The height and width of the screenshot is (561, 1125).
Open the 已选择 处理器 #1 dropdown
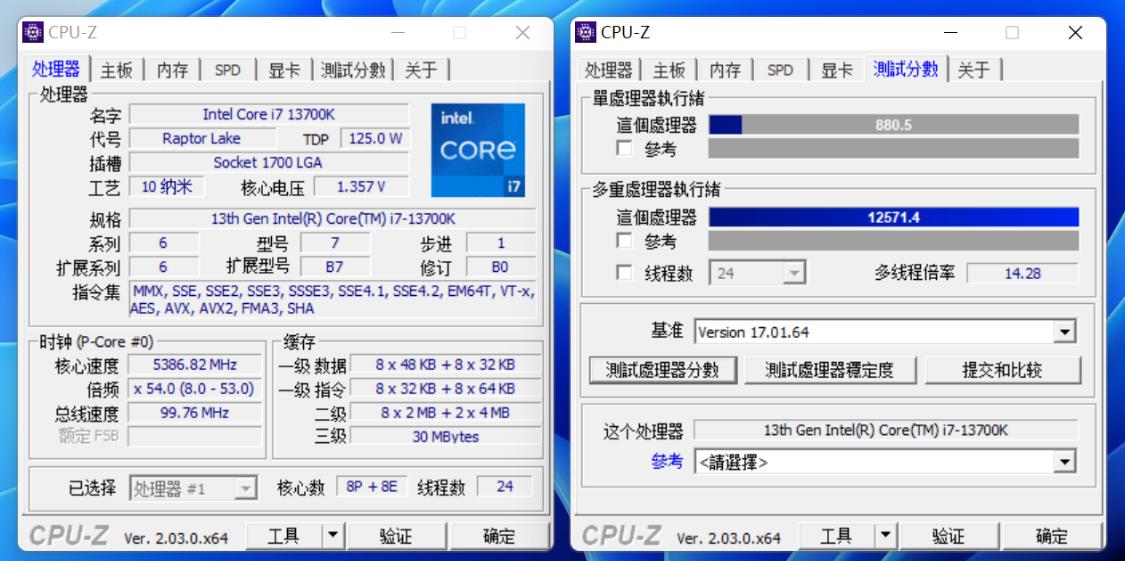[x=192, y=489]
